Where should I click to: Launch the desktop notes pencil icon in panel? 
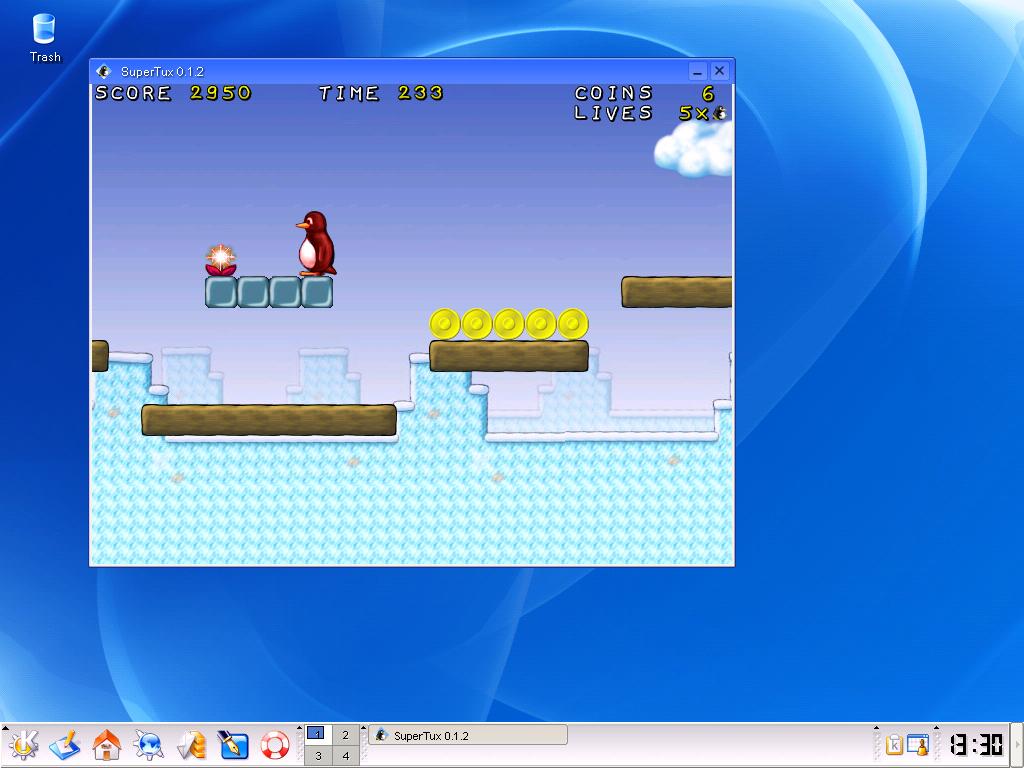pyautogui.click(x=65, y=745)
